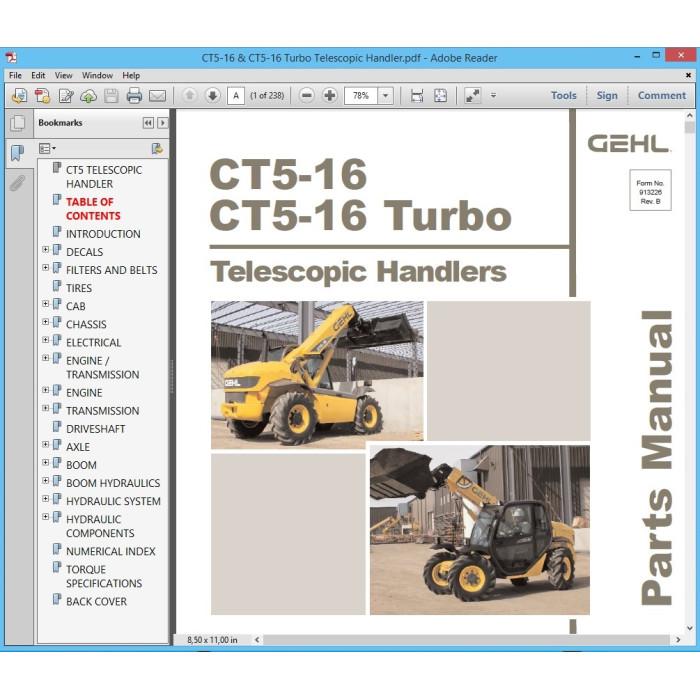Click the convert file to PDF icon
Screen dimensions: 700x700
click(43, 96)
